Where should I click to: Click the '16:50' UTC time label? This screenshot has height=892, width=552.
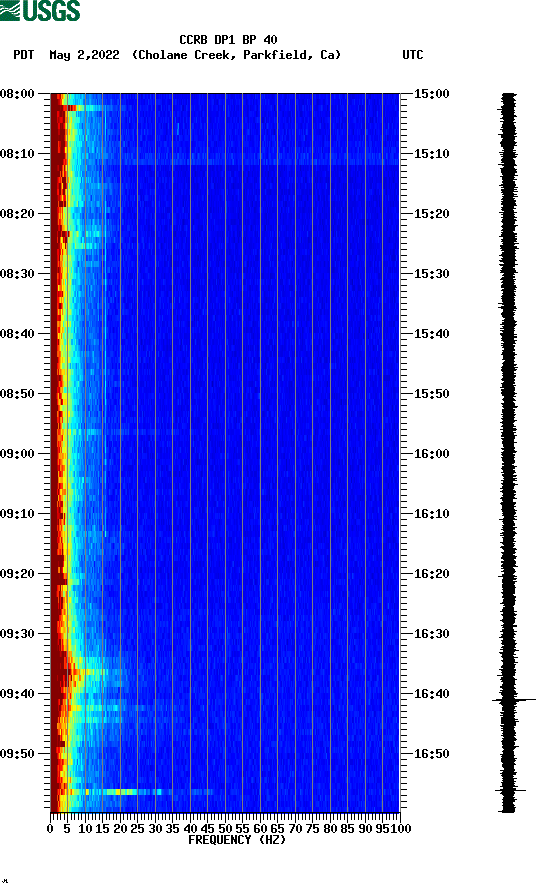coord(431,754)
